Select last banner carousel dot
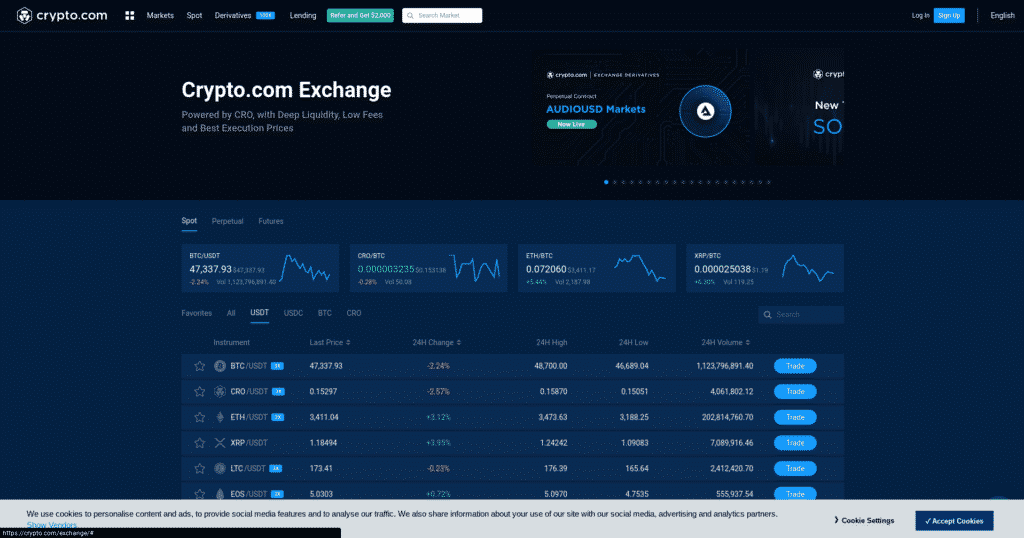Screen dimensions: 1024x538 (x=769, y=182)
